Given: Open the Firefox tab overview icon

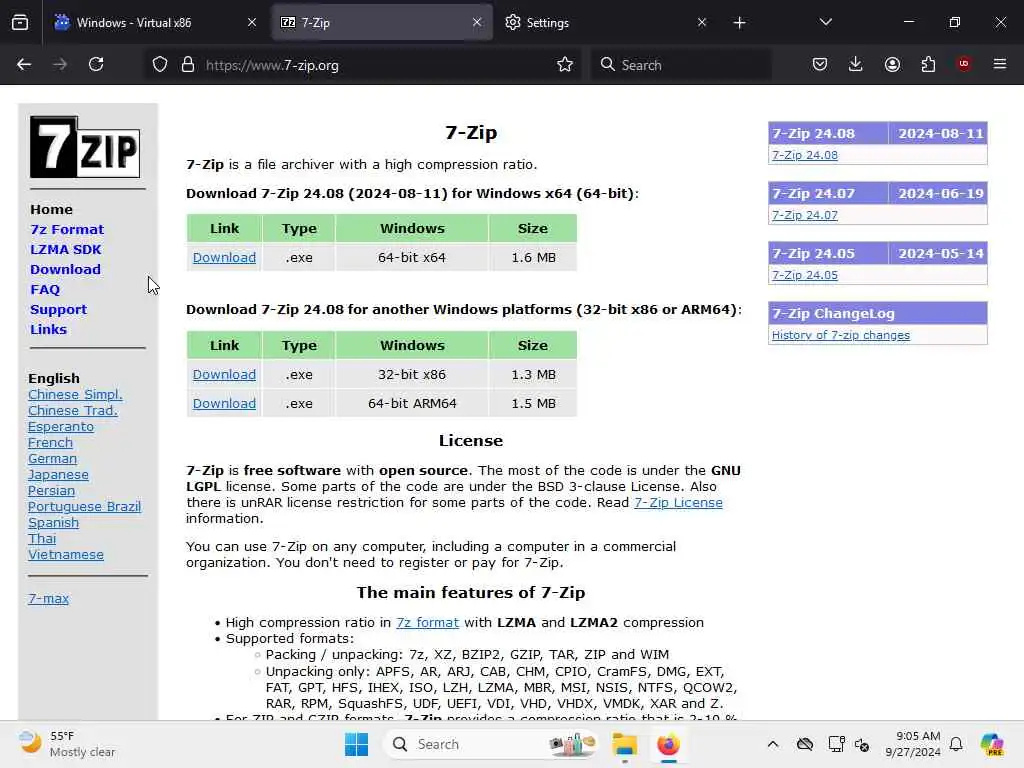Looking at the screenshot, I should pos(20,23).
